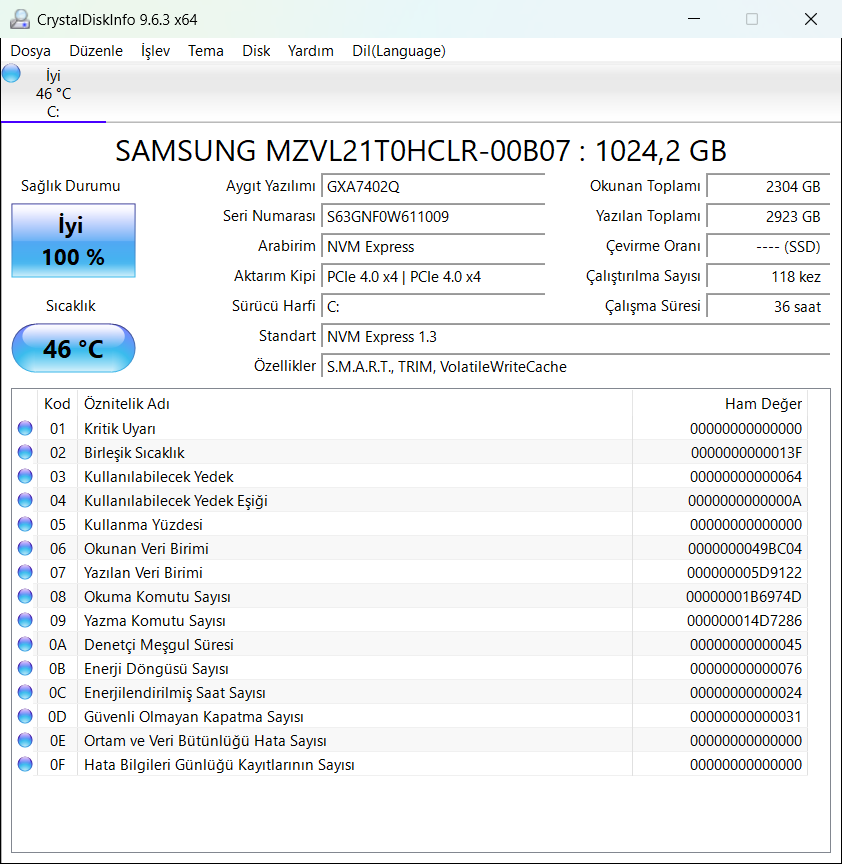Click the CrystalDiskInfo app icon in title bar
Screen dimensions: 842x864
click(x=20, y=19)
